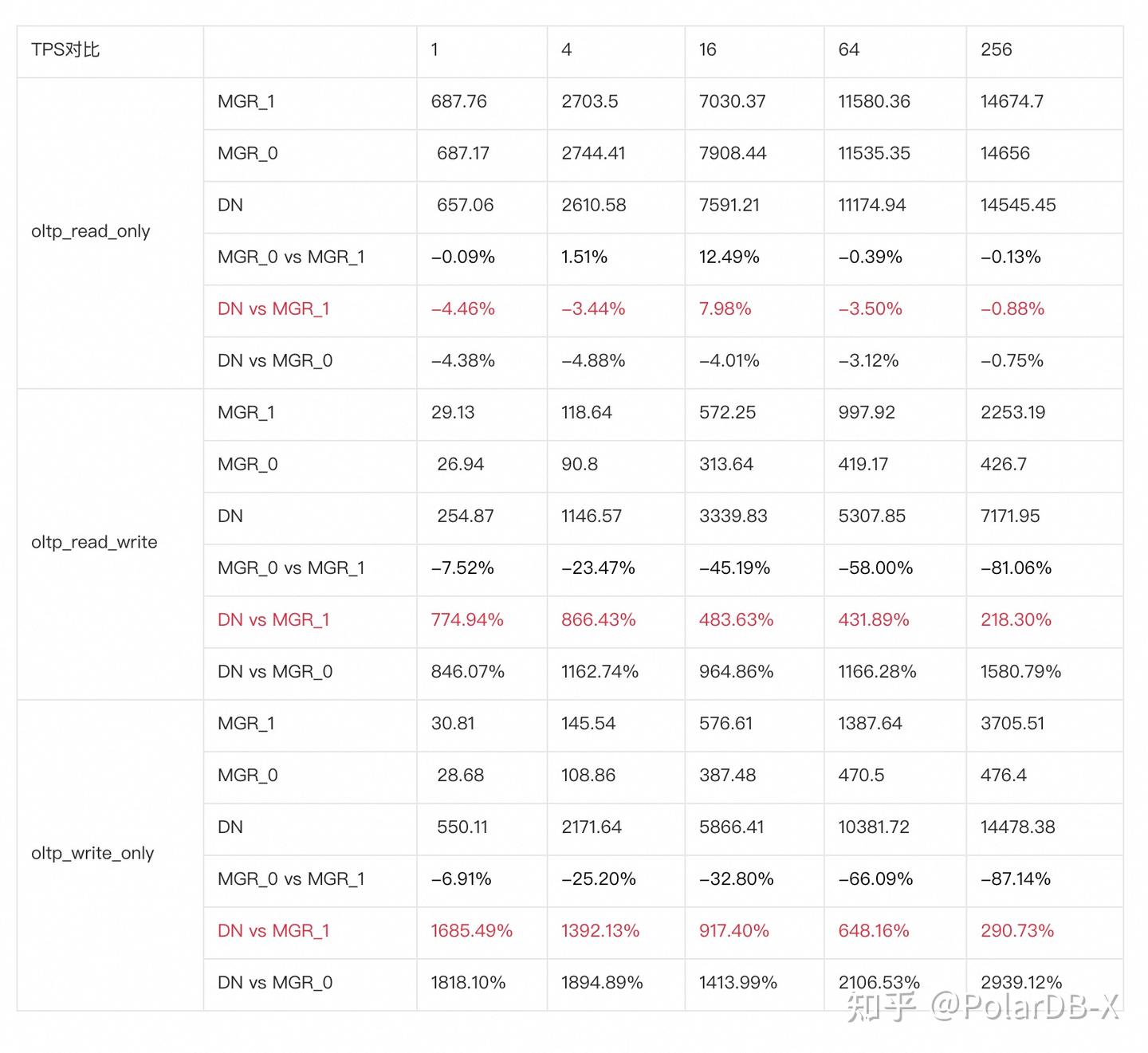
Task: Select the -81.06% cell
Action: pyautogui.click(x=1016, y=568)
